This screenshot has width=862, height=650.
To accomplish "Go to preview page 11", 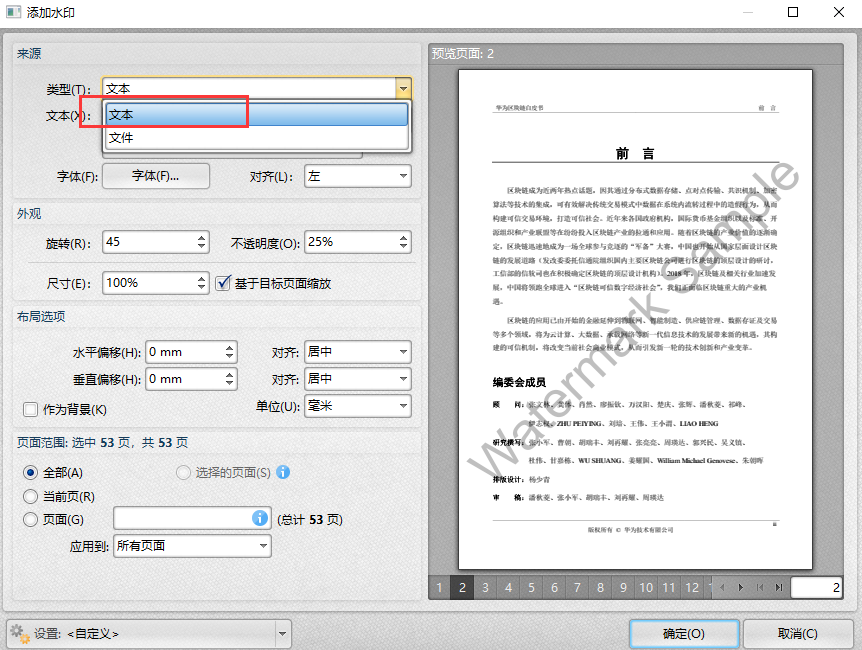I will click(669, 587).
